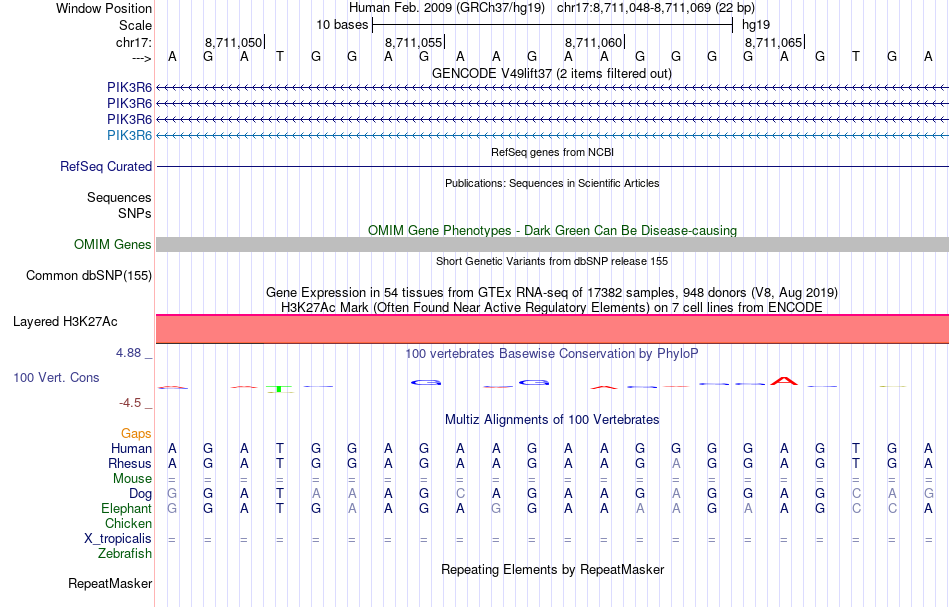
Task: Click the H3K27Ac Mark ENCODE title
Action: pyautogui.click(x=551, y=307)
